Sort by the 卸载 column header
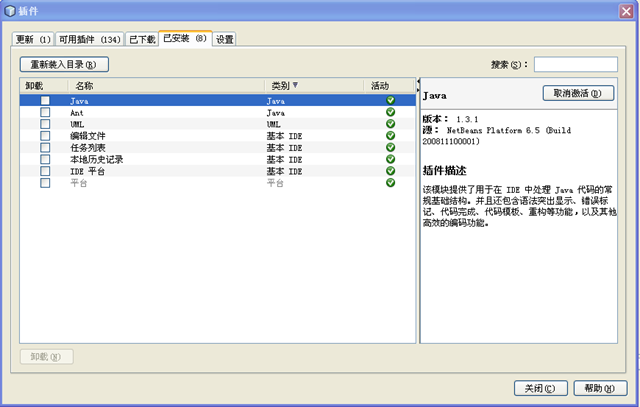Viewport: 640px width, 407px height. (x=44, y=86)
